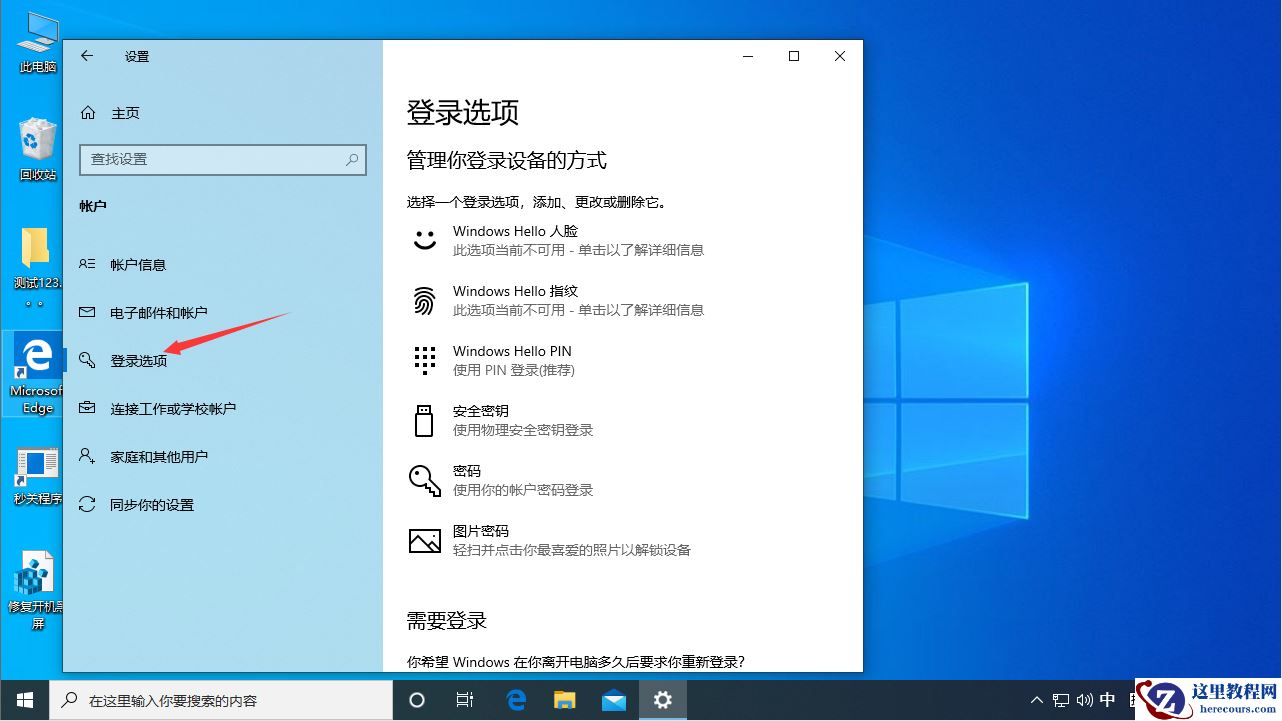Click the Cortana circle icon on taskbar

(417, 700)
